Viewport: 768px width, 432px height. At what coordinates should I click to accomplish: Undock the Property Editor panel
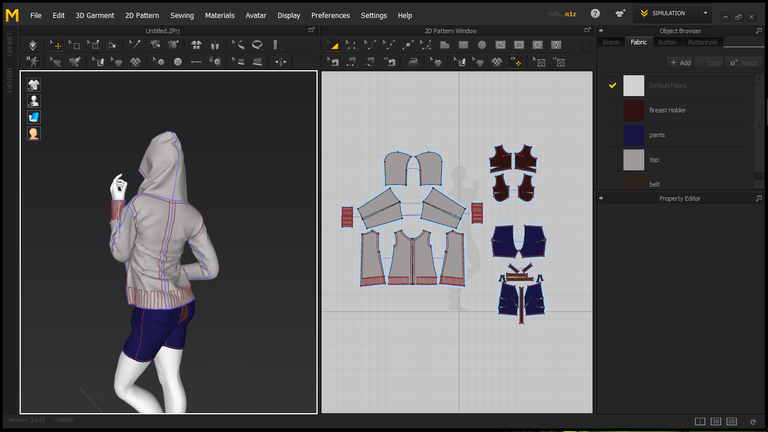tap(759, 198)
